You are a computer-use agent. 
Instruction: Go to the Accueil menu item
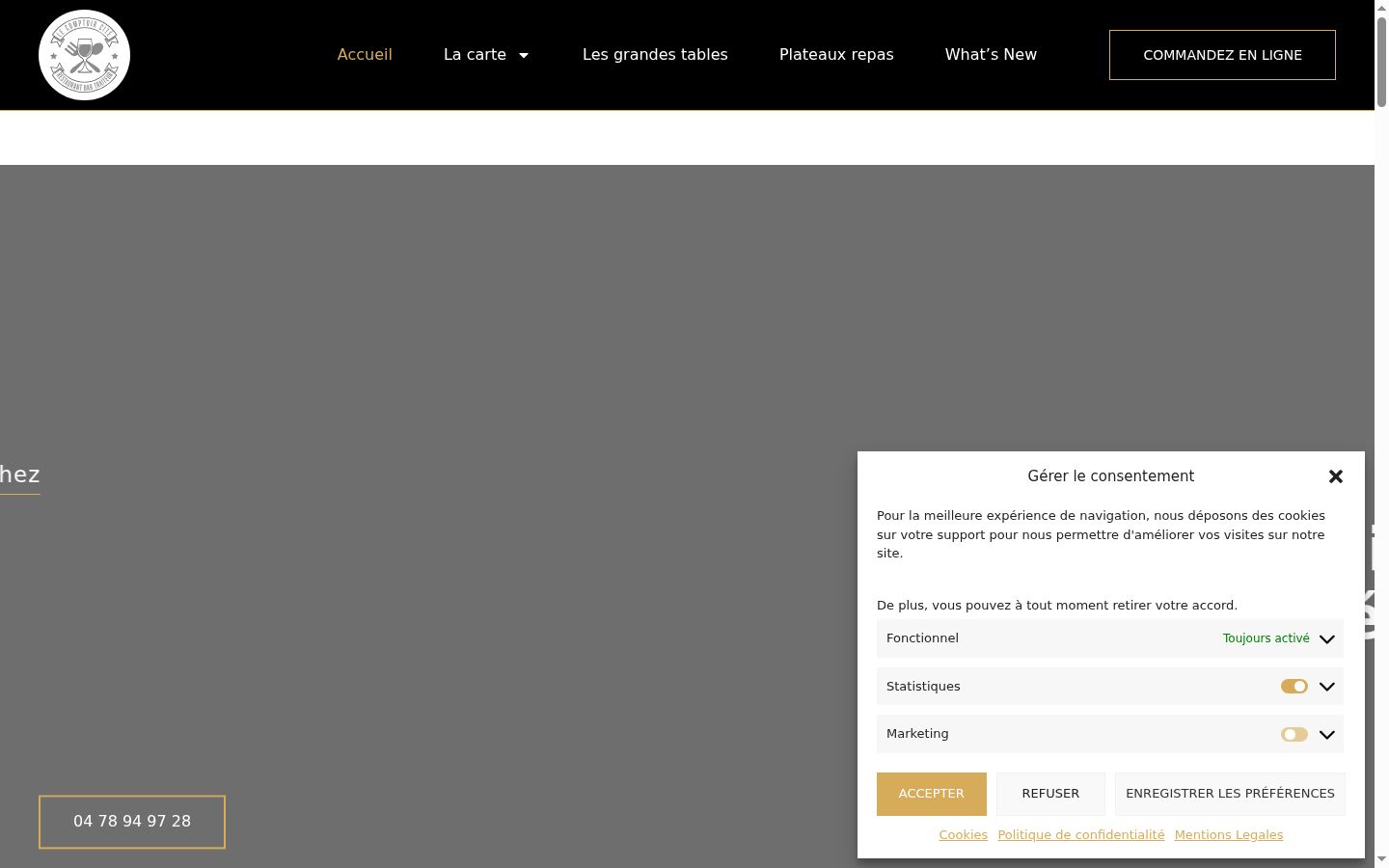click(x=365, y=55)
